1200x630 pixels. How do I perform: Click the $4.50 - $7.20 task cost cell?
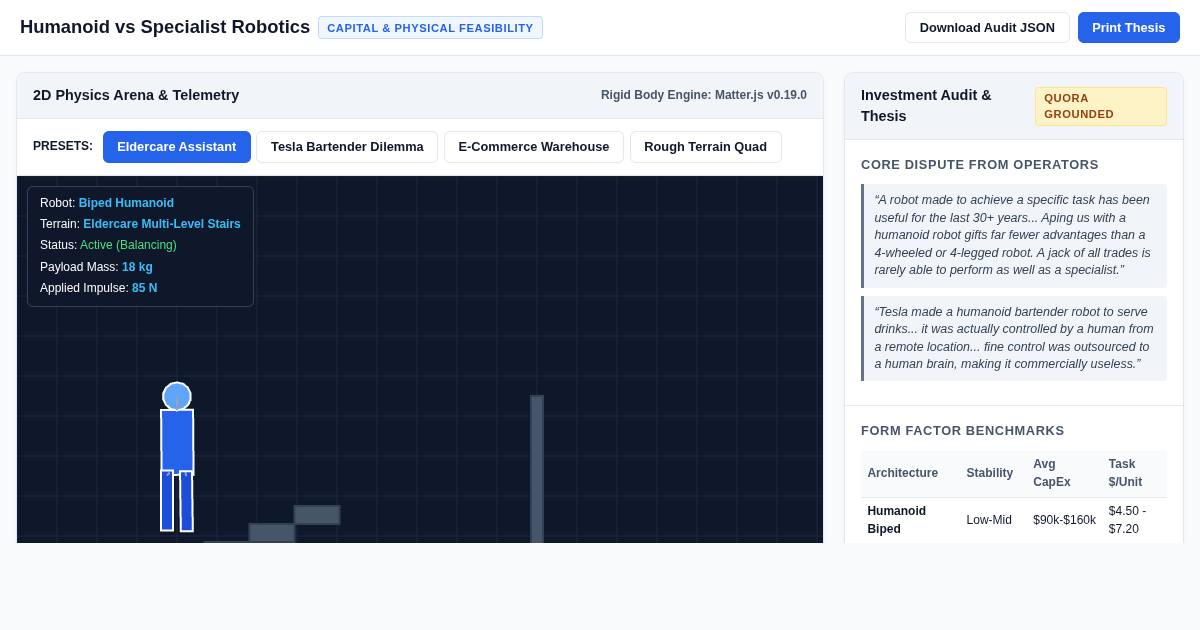pyautogui.click(x=1127, y=520)
